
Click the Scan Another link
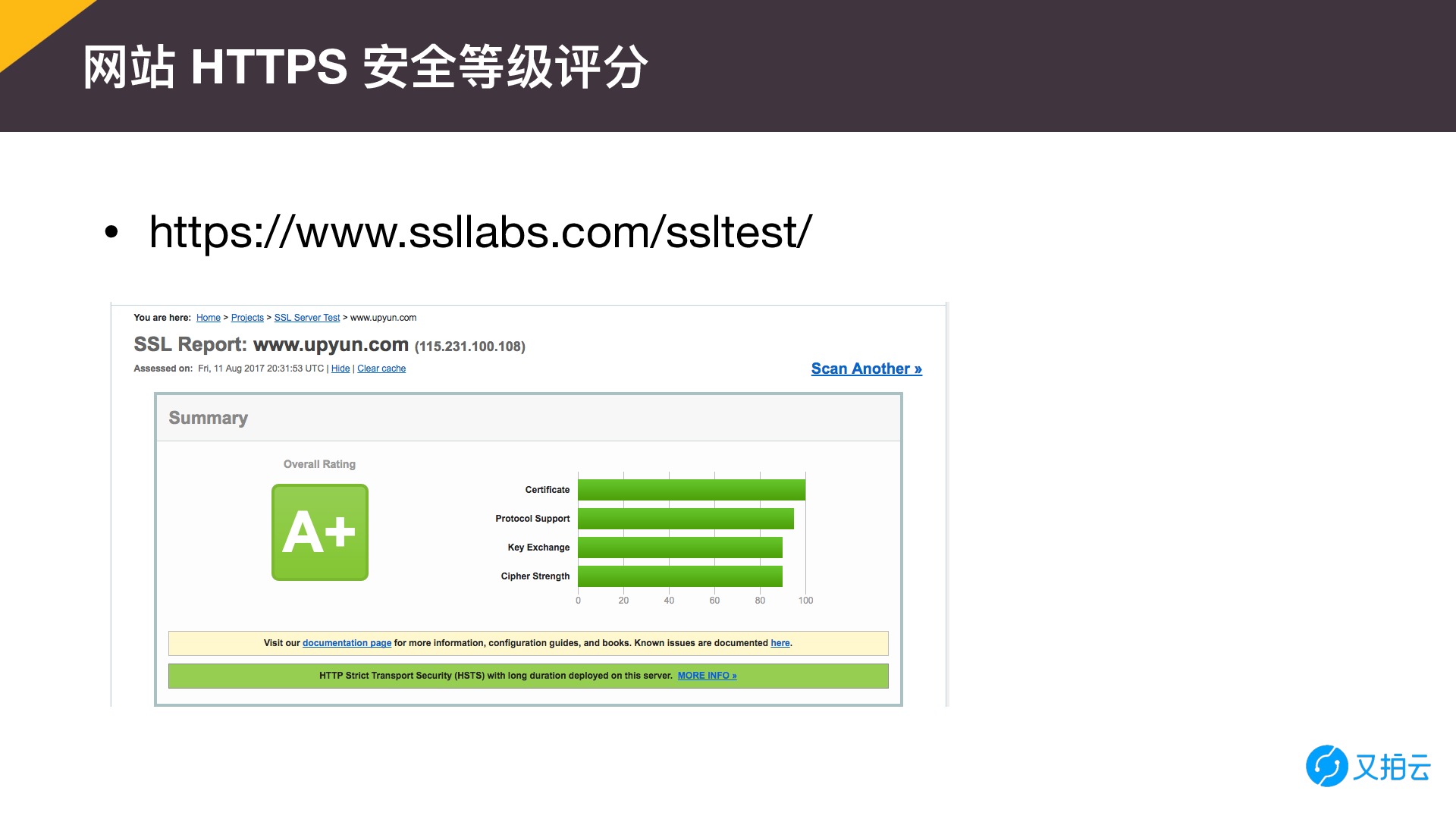click(867, 369)
